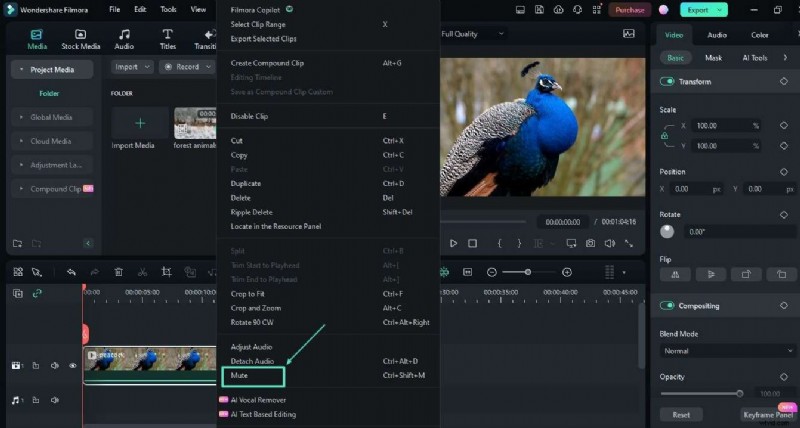
Task: Open the Blend Mode Normal dropdown
Action: 727,351
